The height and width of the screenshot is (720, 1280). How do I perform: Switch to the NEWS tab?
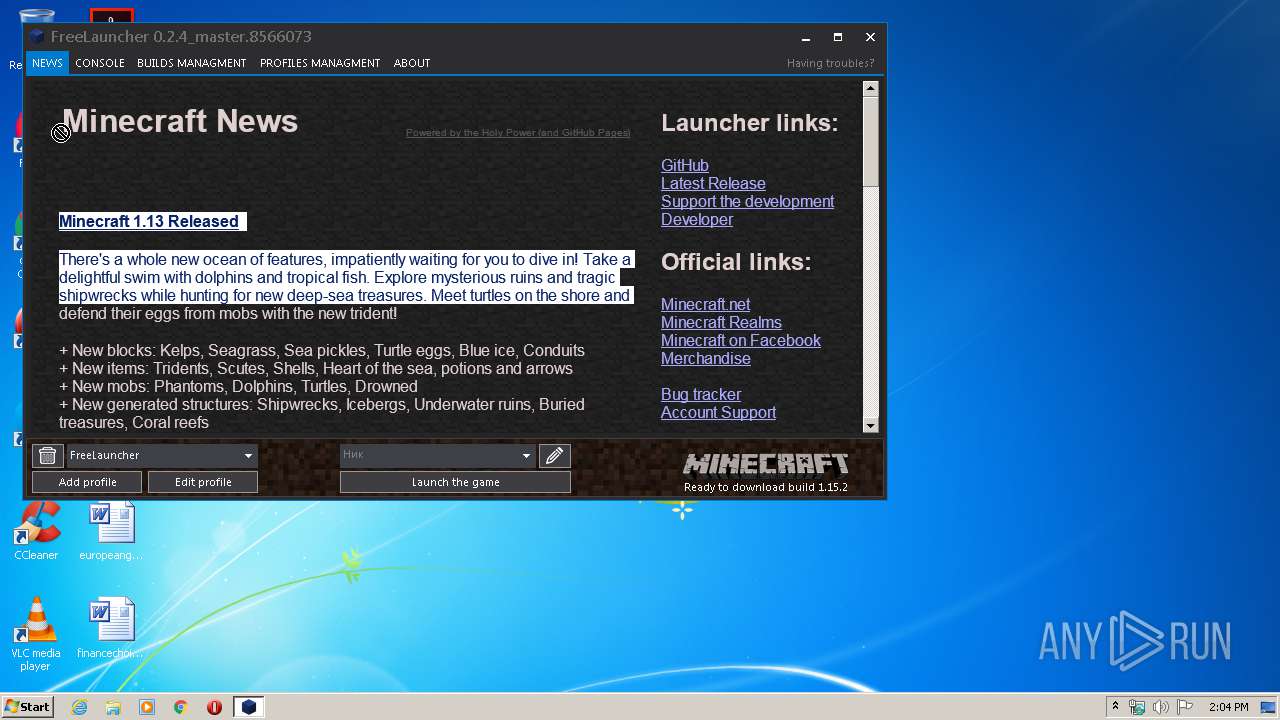coord(47,63)
